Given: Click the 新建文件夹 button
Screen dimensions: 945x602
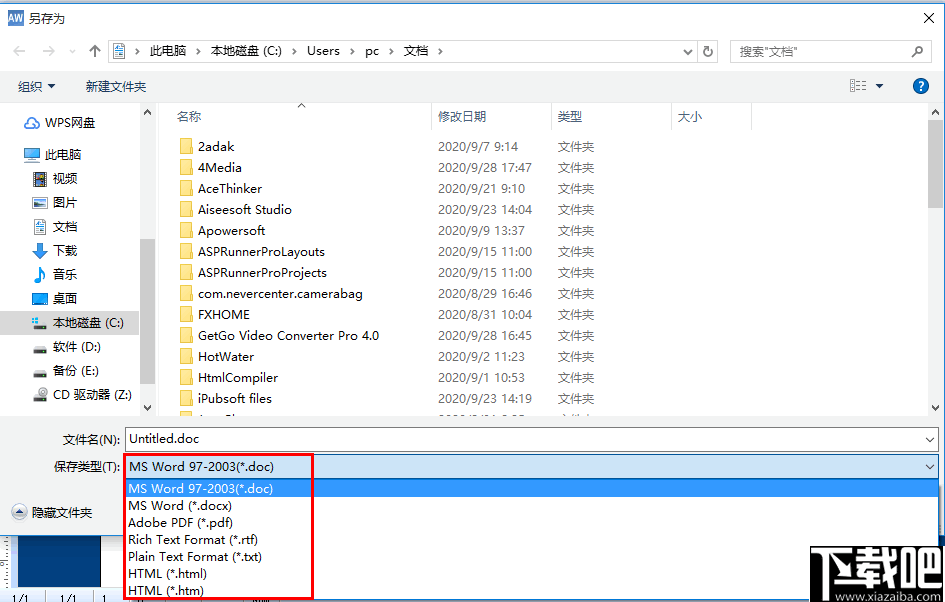Looking at the screenshot, I should pos(115,85).
